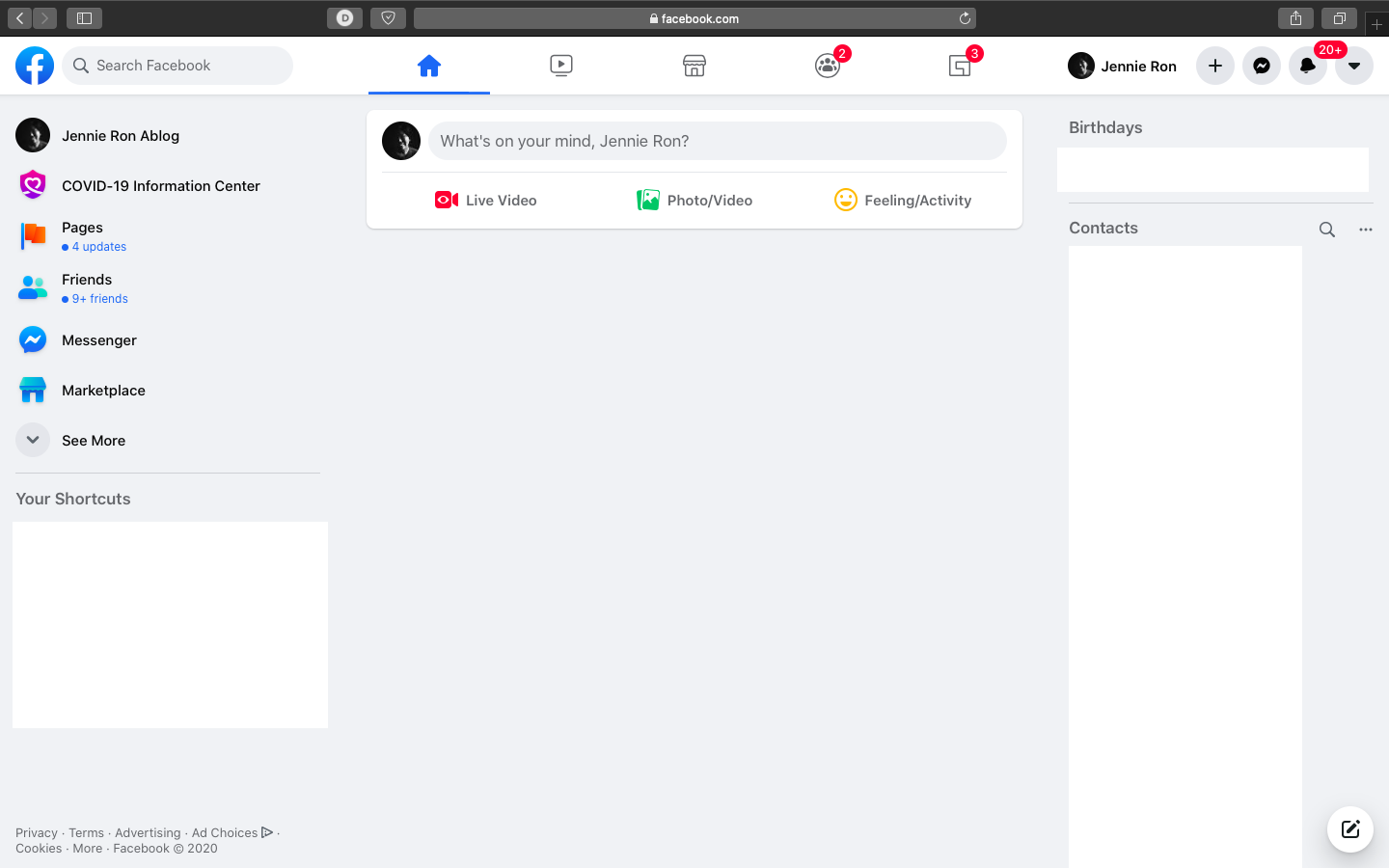This screenshot has height=868, width=1389.
Task: Open the Cookies link
Action: pos(39,849)
